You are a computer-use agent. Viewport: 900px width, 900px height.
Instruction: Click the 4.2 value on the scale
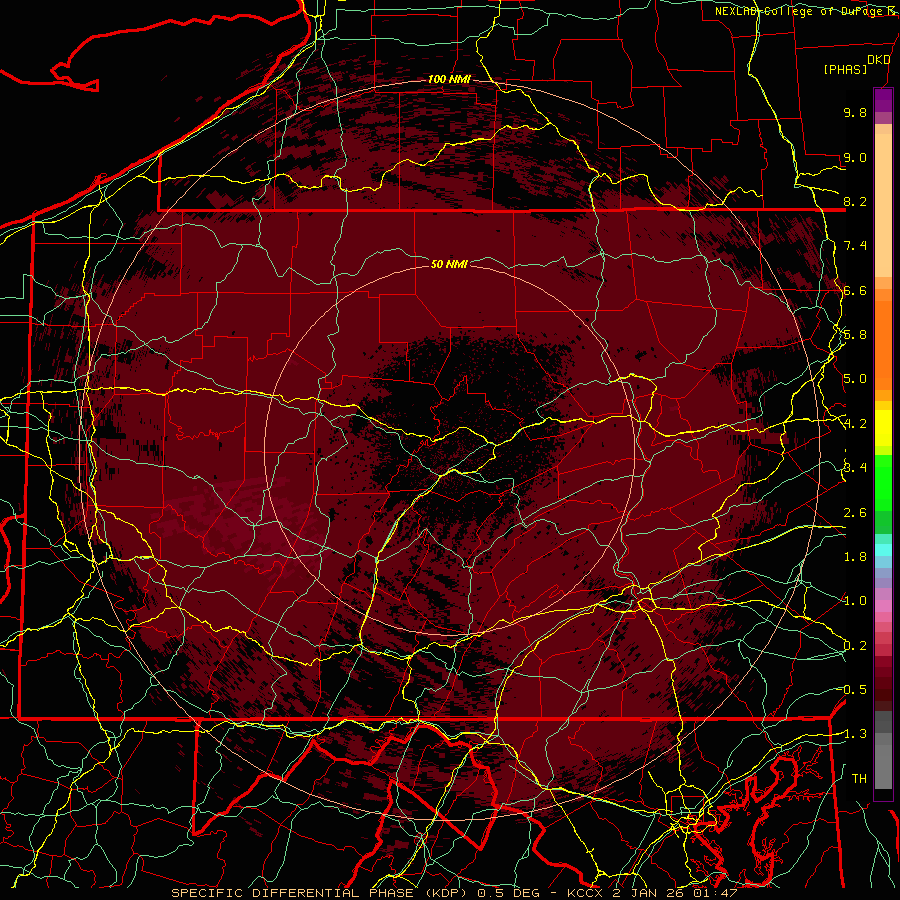tap(855, 424)
